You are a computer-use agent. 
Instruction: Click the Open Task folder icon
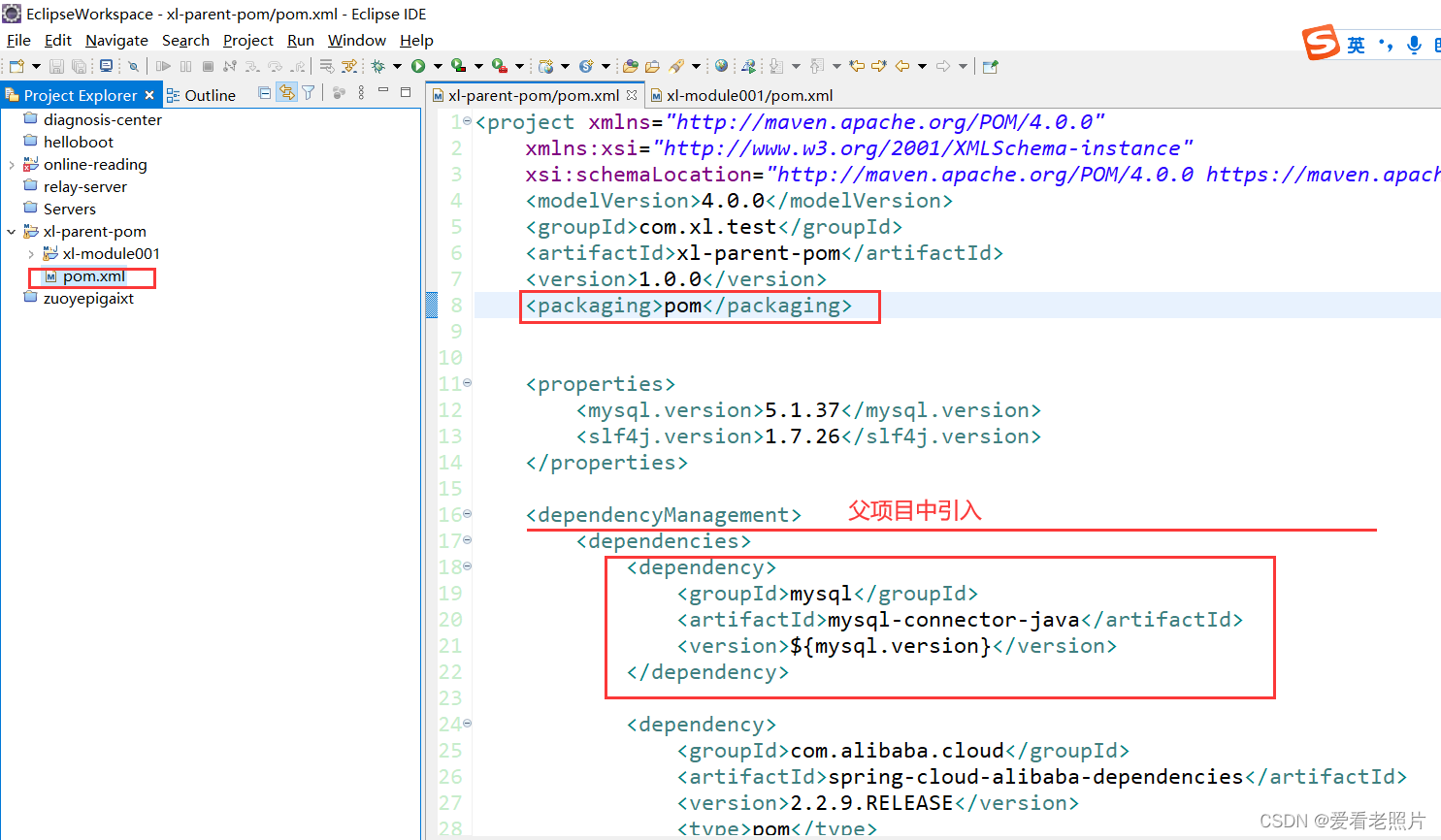[x=652, y=66]
